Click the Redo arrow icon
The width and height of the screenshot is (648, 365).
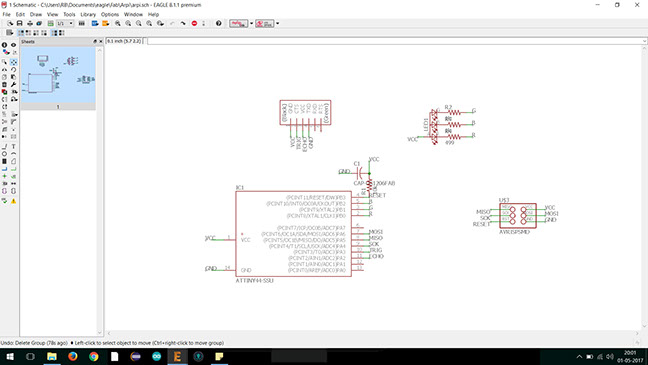[183, 24]
